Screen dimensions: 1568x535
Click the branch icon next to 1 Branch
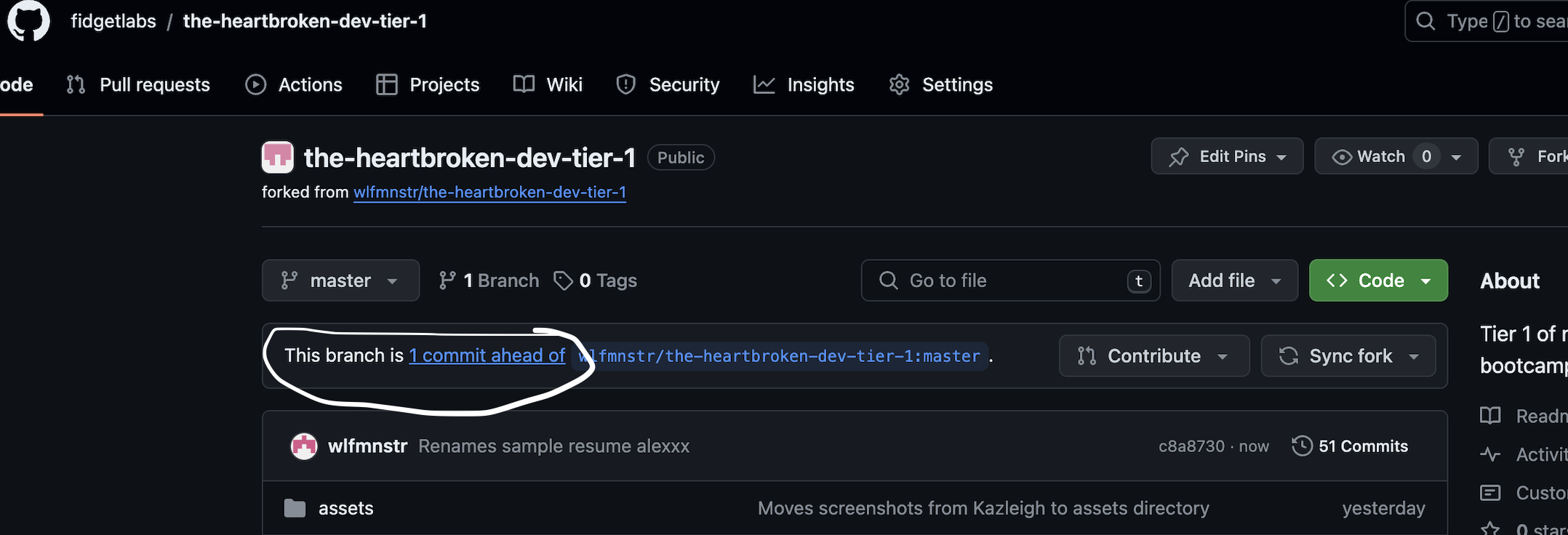(447, 281)
